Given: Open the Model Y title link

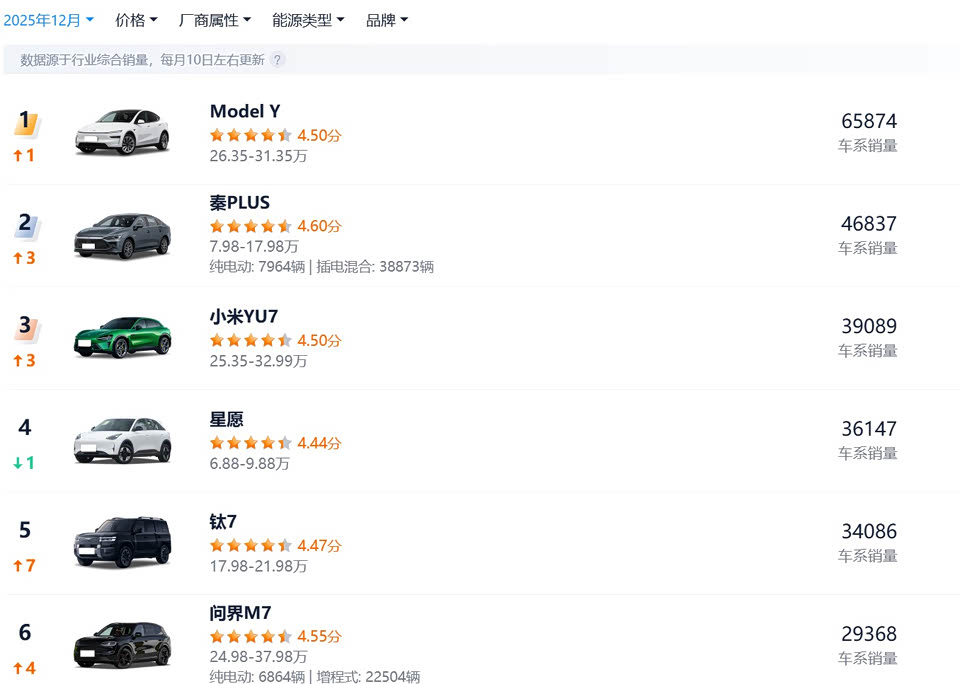Looking at the screenshot, I should [245, 111].
